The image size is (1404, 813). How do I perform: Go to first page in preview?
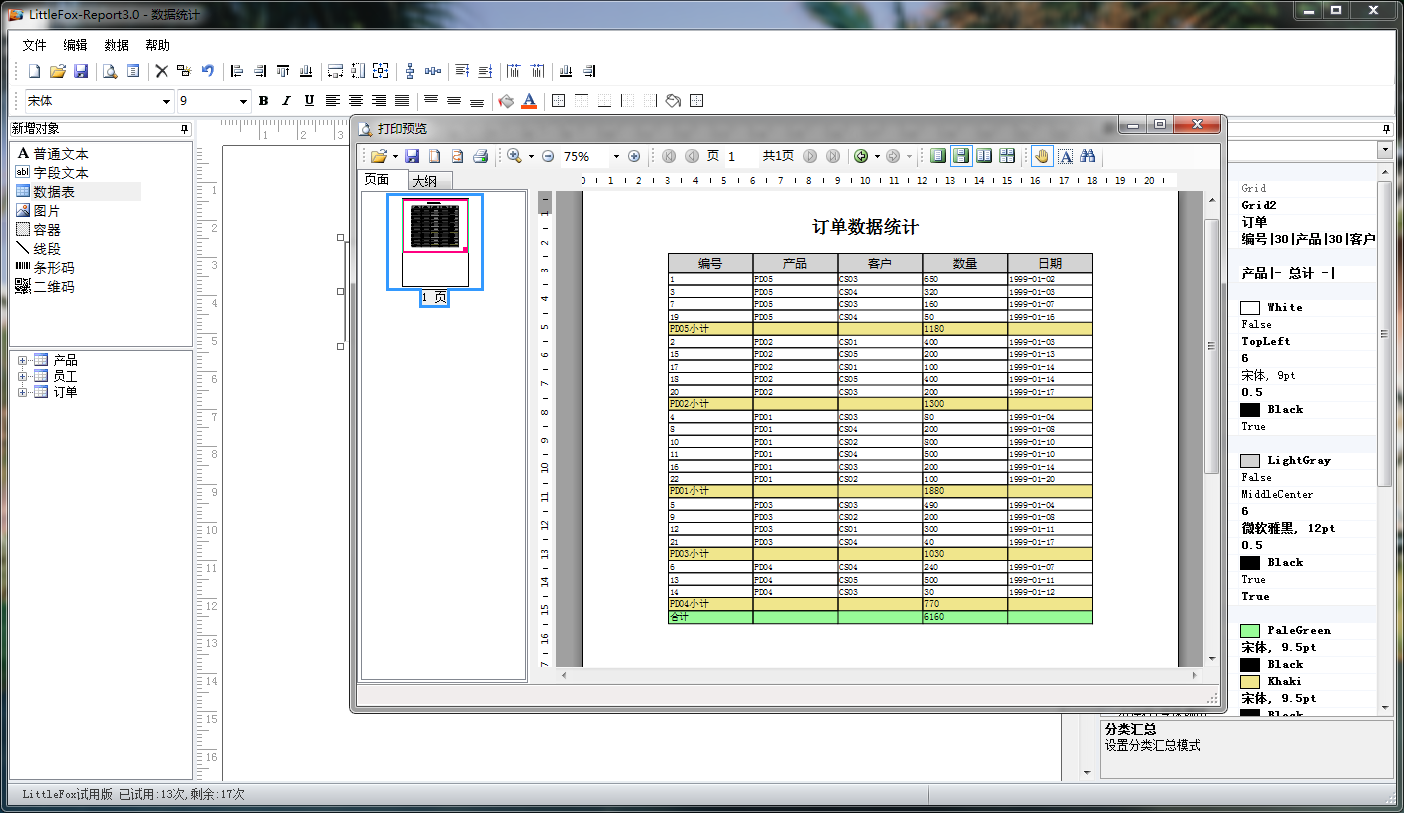click(x=668, y=156)
